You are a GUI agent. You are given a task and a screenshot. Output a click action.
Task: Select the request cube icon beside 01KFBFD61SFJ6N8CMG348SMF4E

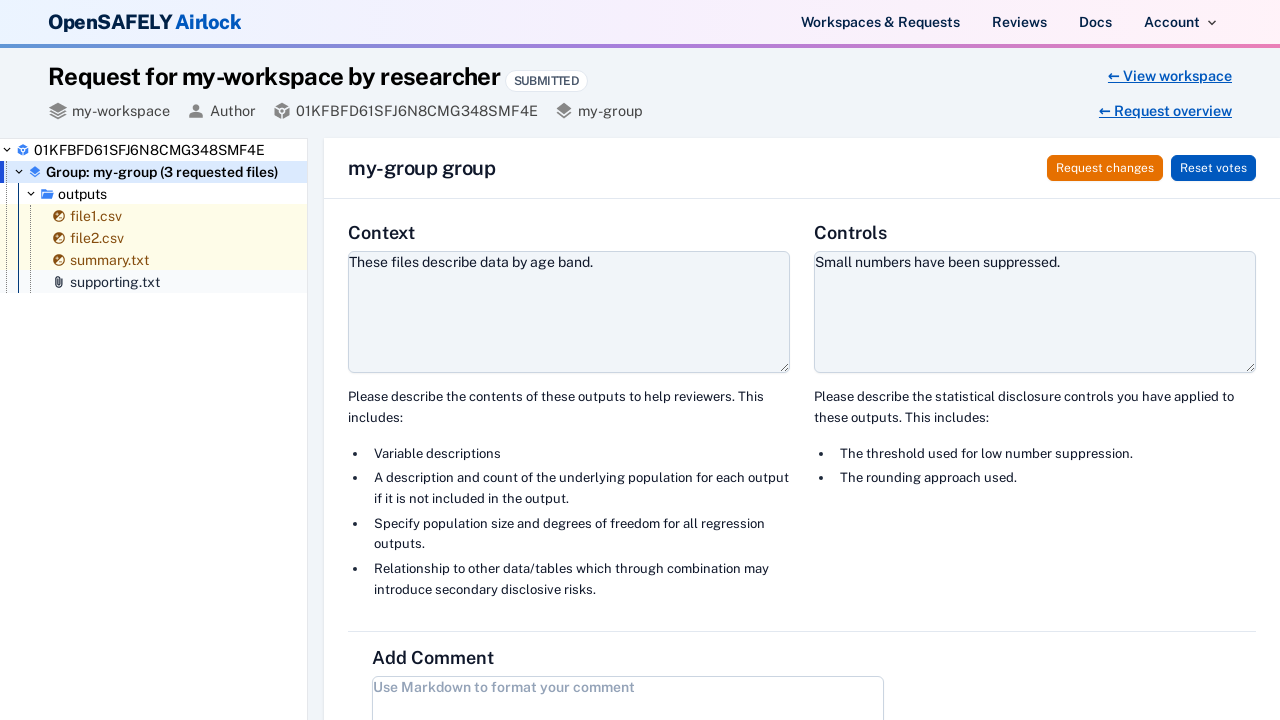point(21,149)
